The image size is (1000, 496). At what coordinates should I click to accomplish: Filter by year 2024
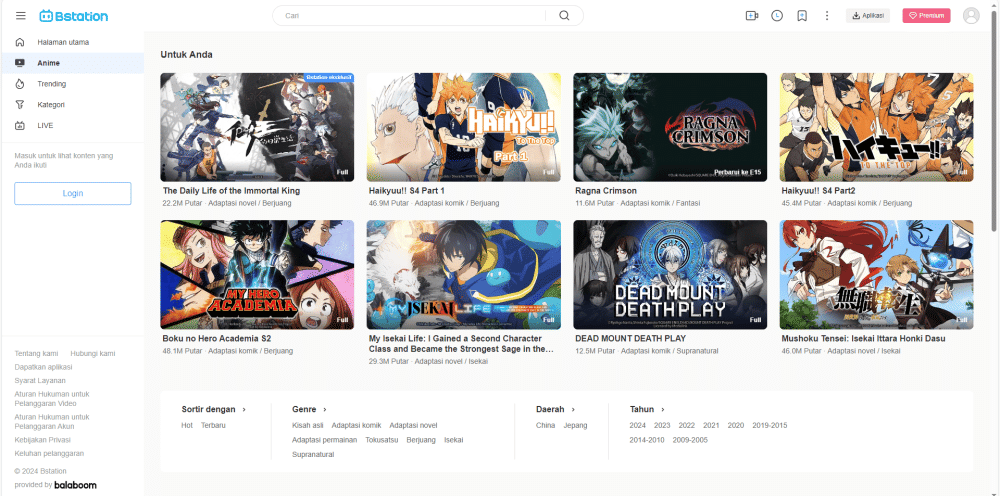point(638,425)
